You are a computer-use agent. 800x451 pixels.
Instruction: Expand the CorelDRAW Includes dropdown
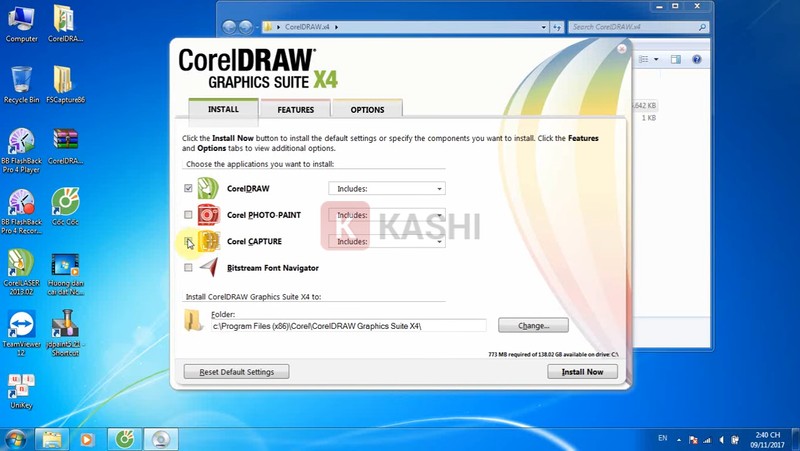(x=387, y=188)
